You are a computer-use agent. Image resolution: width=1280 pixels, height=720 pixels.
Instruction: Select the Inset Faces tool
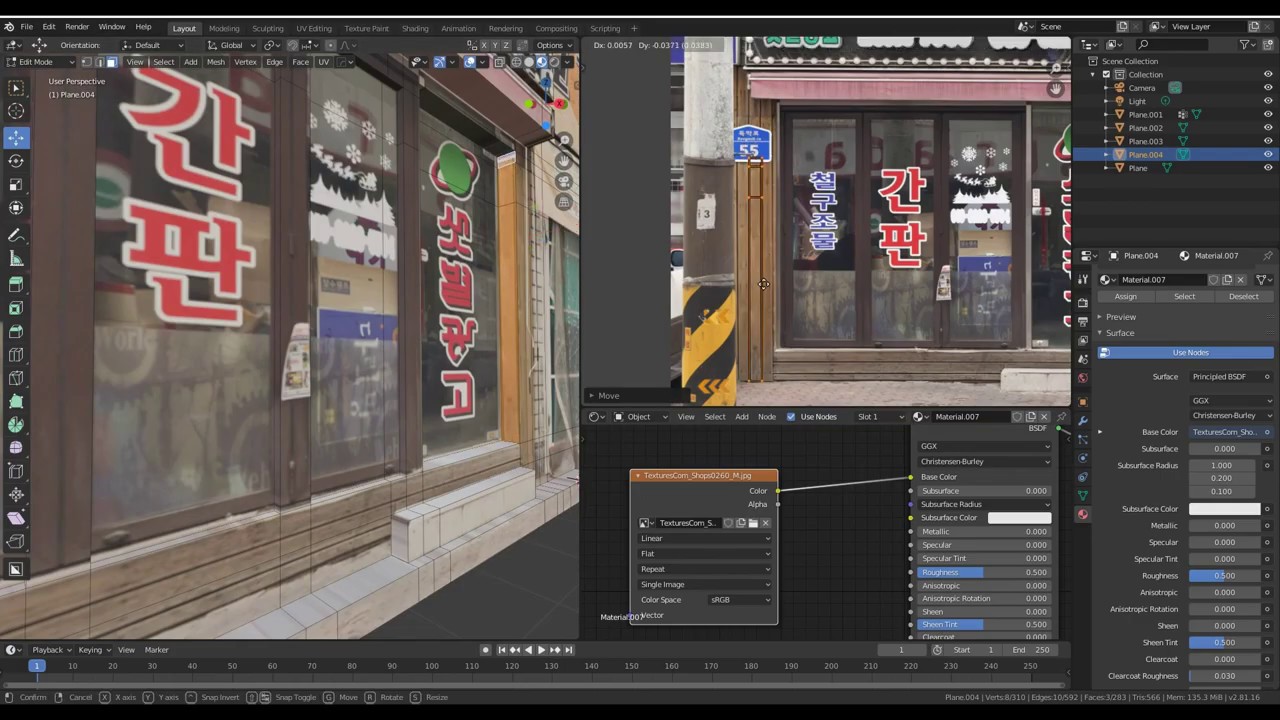(x=16, y=308)
